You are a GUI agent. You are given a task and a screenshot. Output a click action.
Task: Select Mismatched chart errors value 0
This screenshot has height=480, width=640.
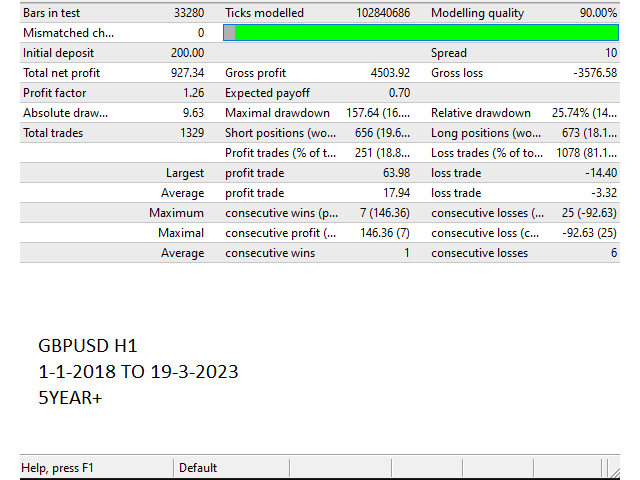[x=201, y=33]
